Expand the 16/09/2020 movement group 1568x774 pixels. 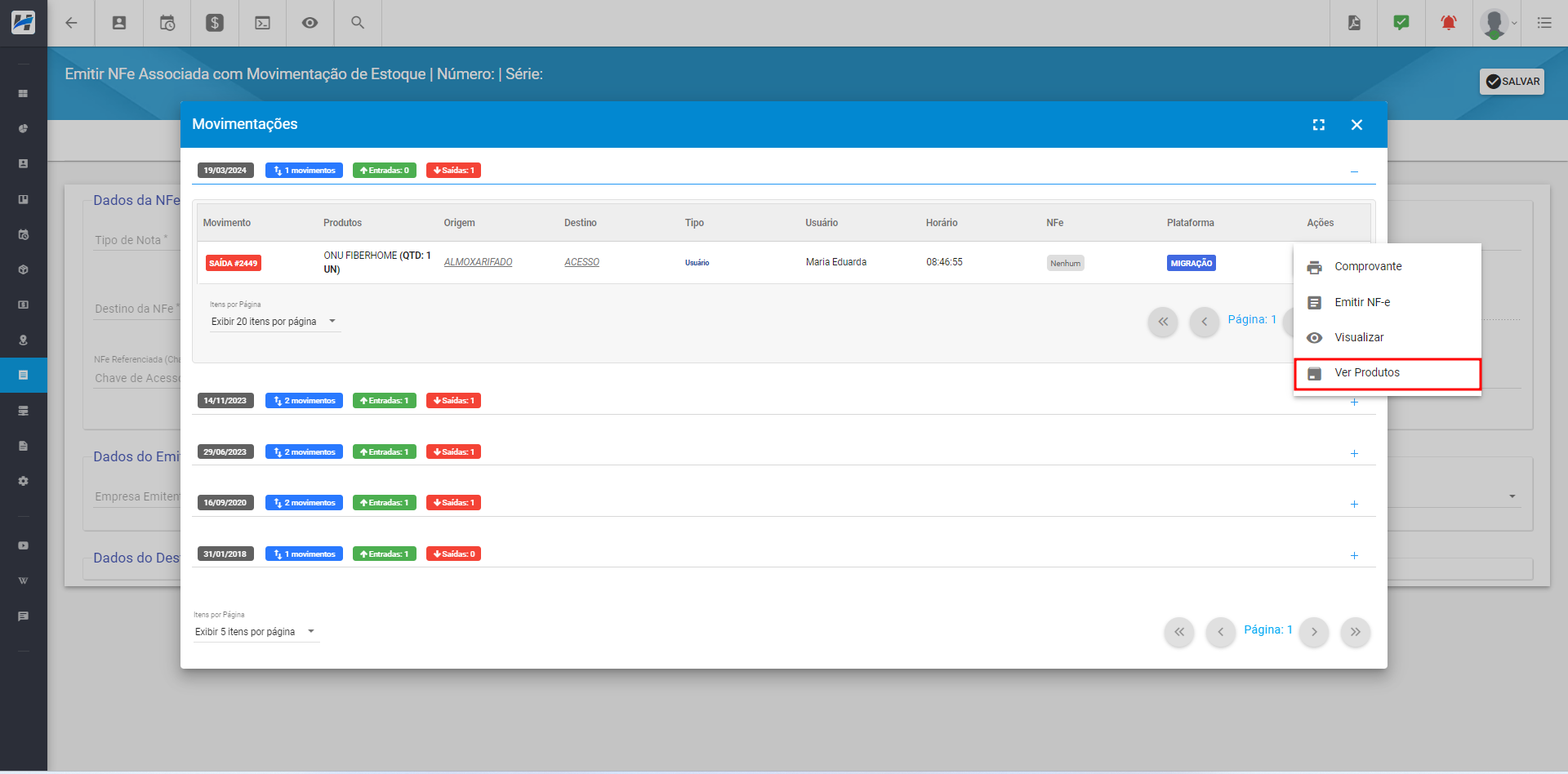[x=1354, y=505]
